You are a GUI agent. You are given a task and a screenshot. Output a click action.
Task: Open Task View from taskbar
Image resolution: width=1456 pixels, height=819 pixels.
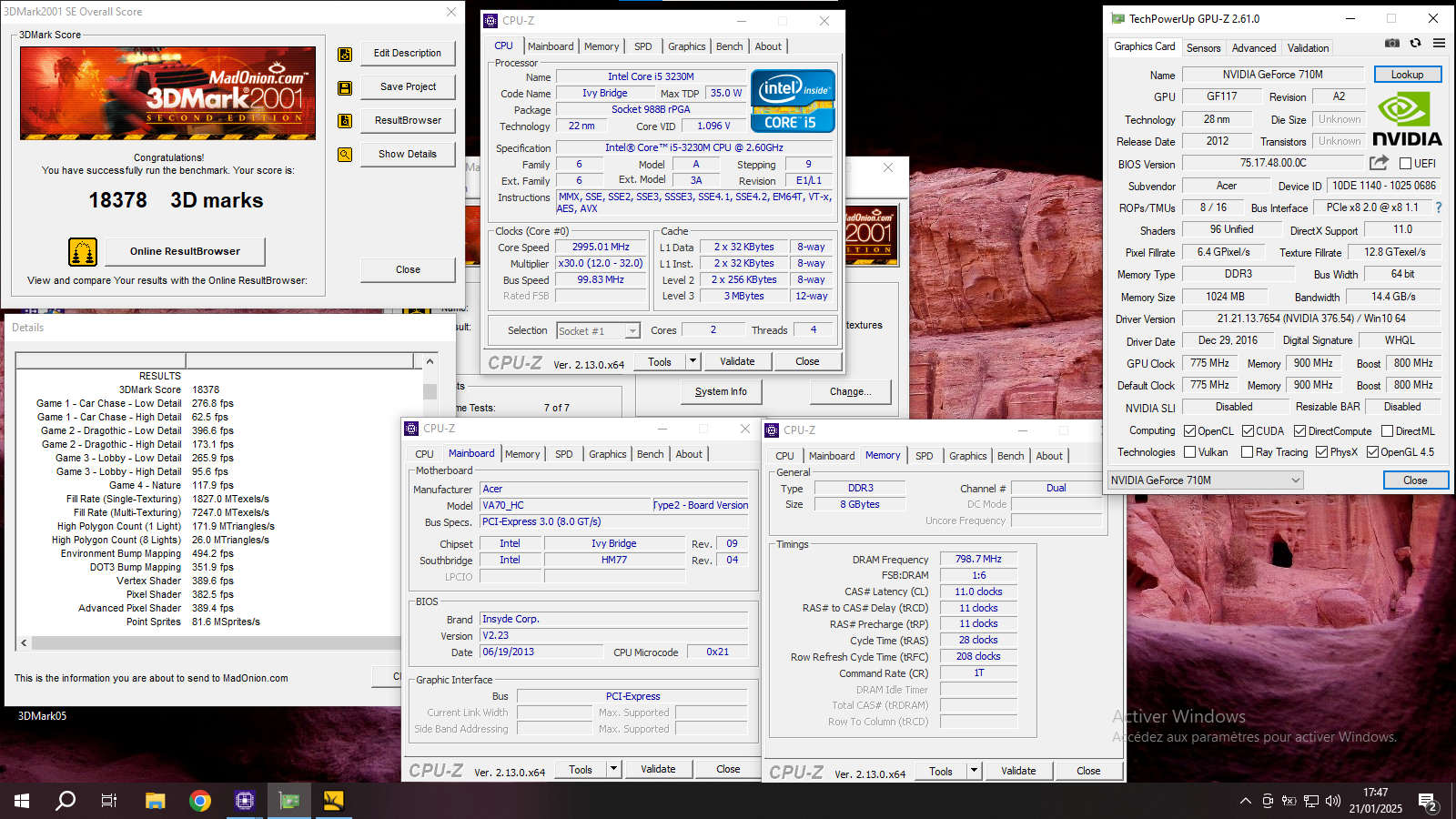(x=109, y=801)
